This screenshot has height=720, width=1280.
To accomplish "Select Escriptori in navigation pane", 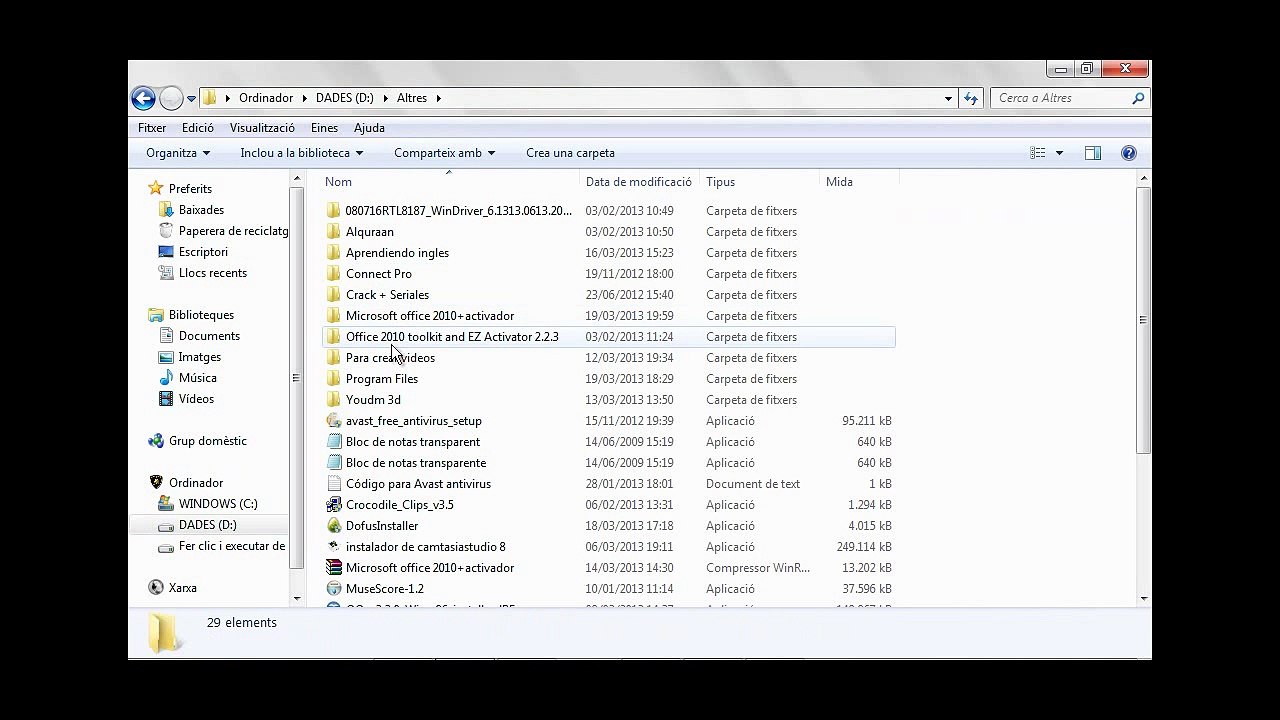I will pos(203,252).
